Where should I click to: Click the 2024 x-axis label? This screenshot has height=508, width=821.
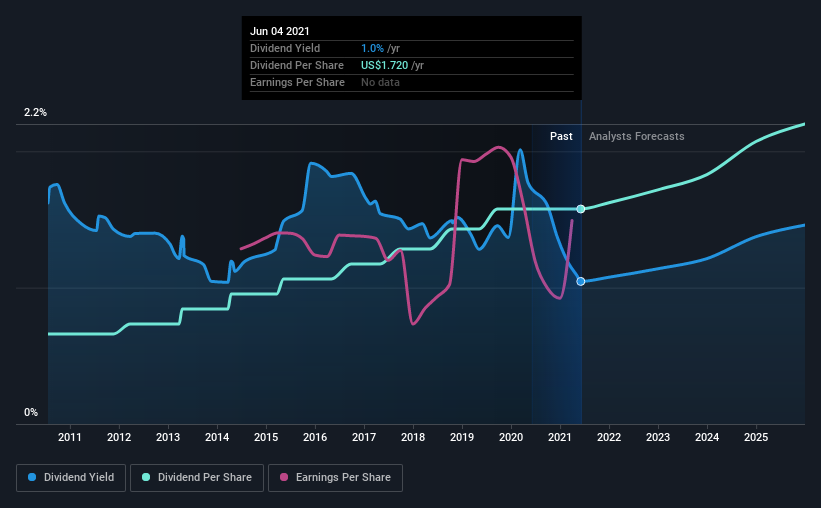[x=707, y=437]
